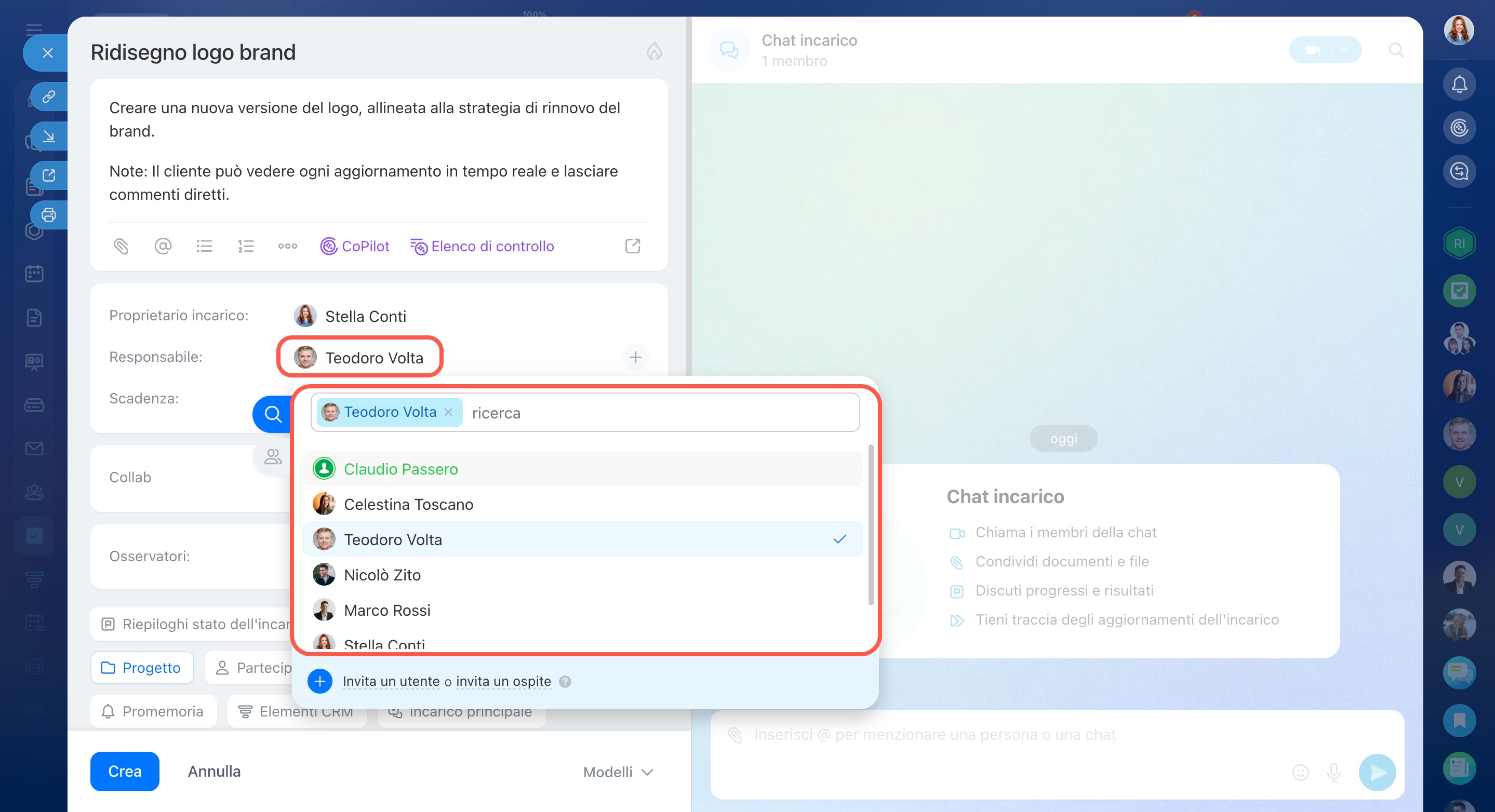Screen dimensions: 1495x812
Task: Open CoPilot assistant in task editor
Action: click(x=355, y=247)
